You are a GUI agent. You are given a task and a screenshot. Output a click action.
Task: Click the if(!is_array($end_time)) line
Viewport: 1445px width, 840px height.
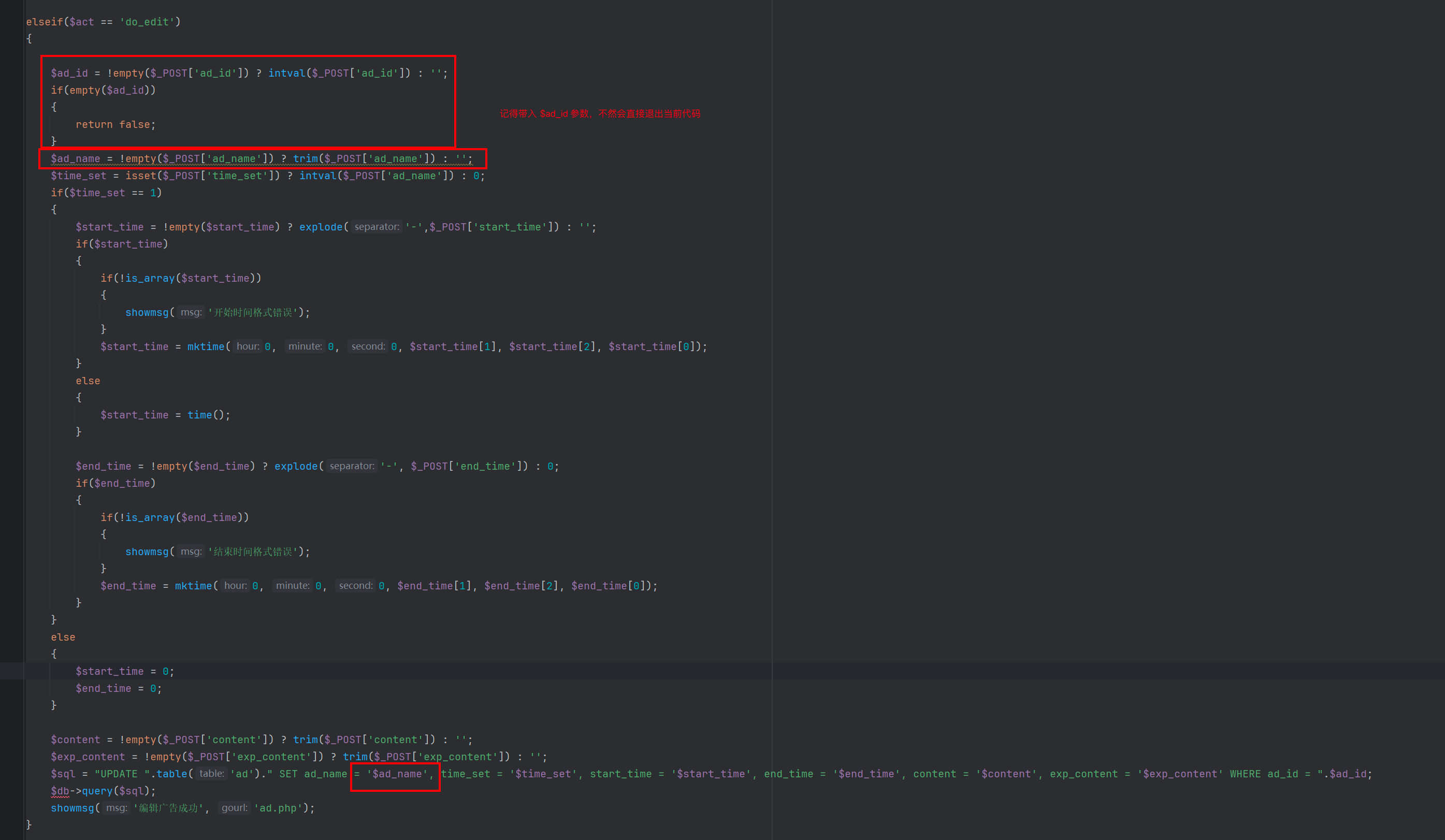click(175, 517)
